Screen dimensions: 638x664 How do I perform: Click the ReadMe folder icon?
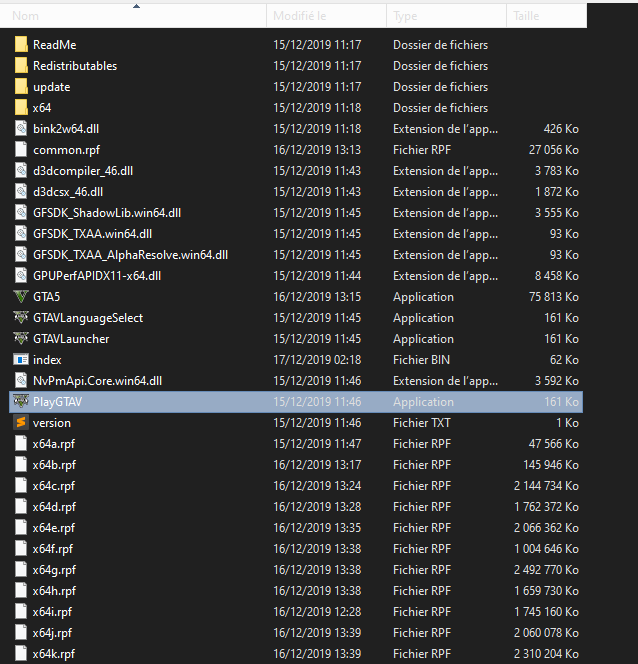pyautogui.click(x=22, y=45)
